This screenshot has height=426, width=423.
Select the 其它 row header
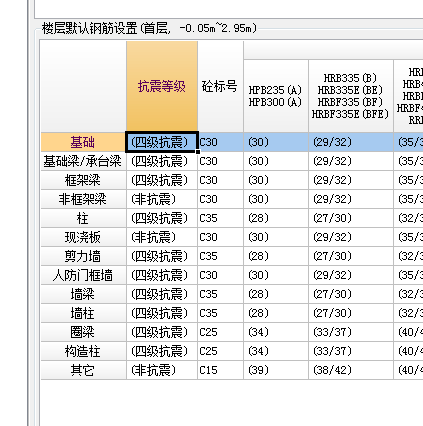click(83, 370)
